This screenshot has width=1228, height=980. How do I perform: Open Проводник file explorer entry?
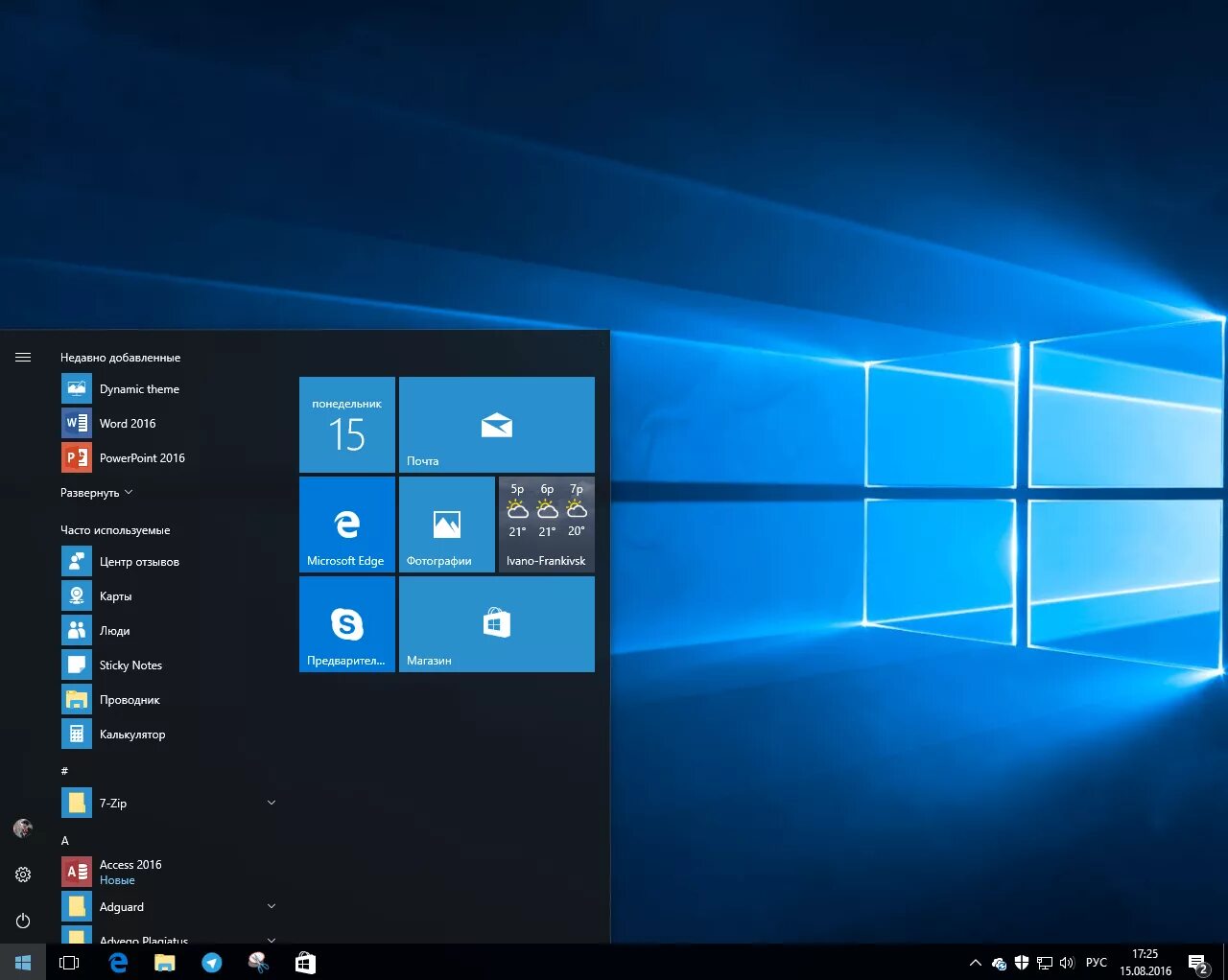coord(169,699)
